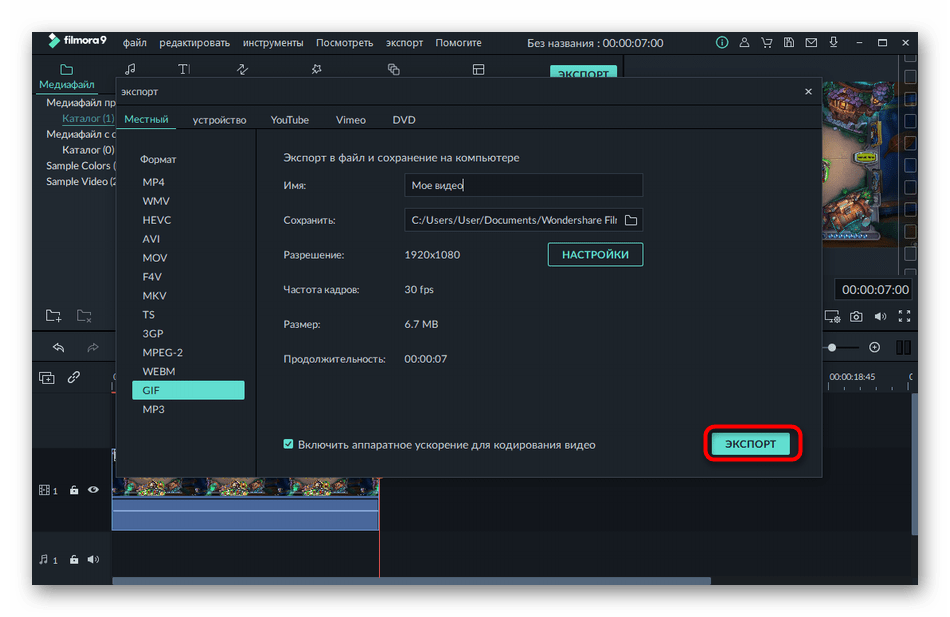Open the инструменты menu
Image resolution: width=950 pixels, height=617 pixels.
(272, 43)
